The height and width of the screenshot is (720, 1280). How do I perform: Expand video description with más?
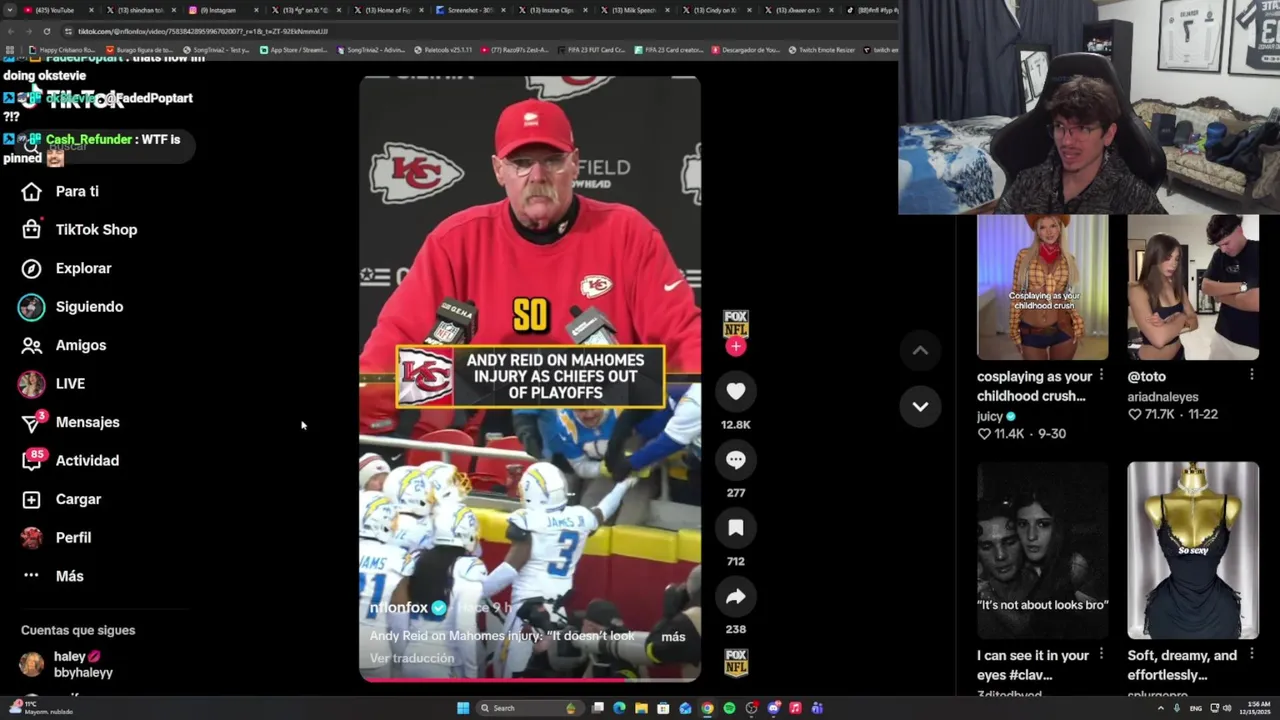click(673, 637)
